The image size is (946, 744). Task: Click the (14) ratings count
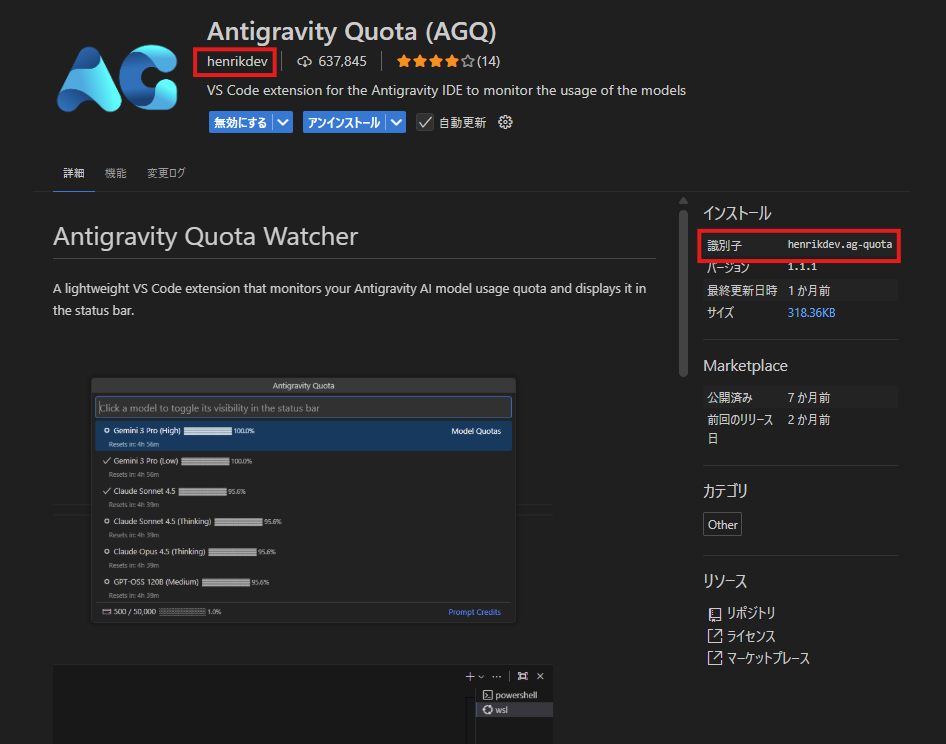point(488,62)
